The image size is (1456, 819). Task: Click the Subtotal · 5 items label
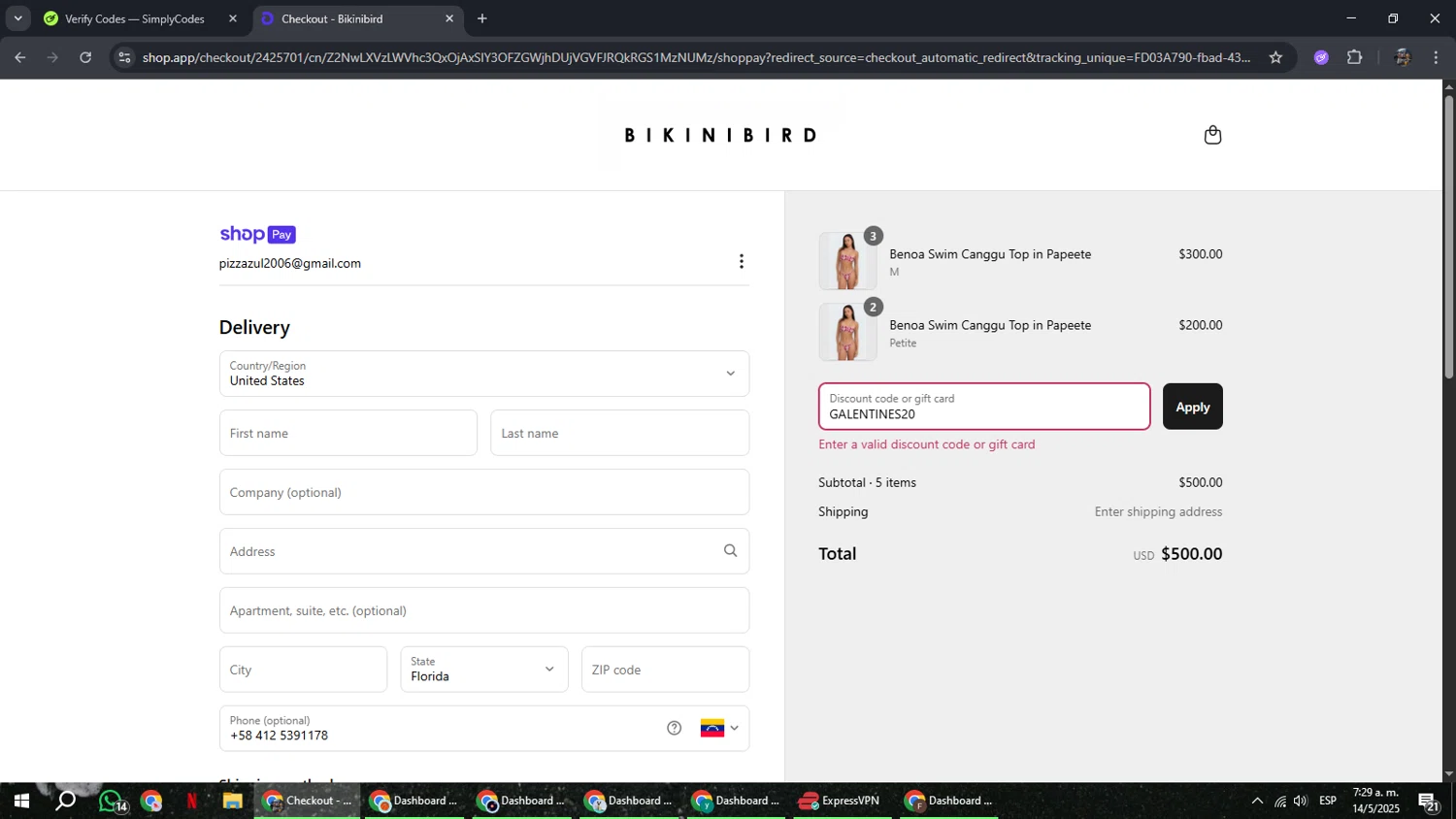[x=867, y=482]
